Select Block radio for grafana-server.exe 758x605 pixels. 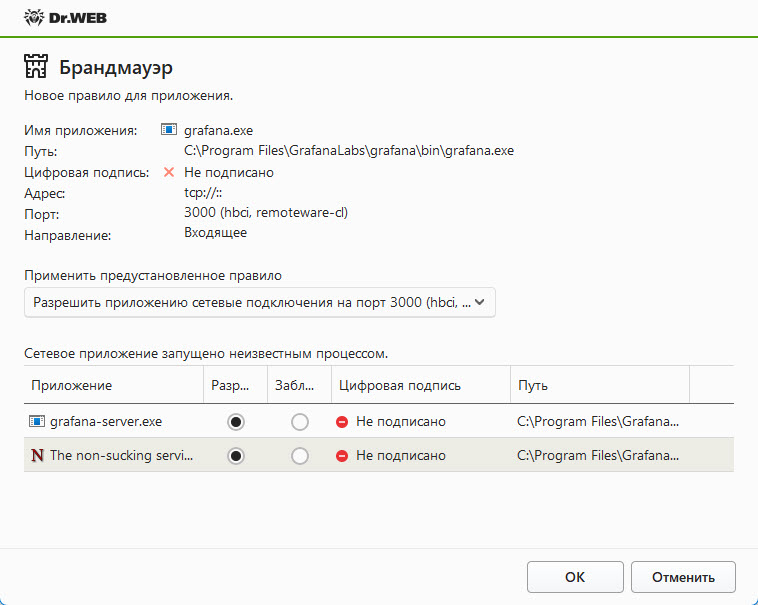(299, 422)
